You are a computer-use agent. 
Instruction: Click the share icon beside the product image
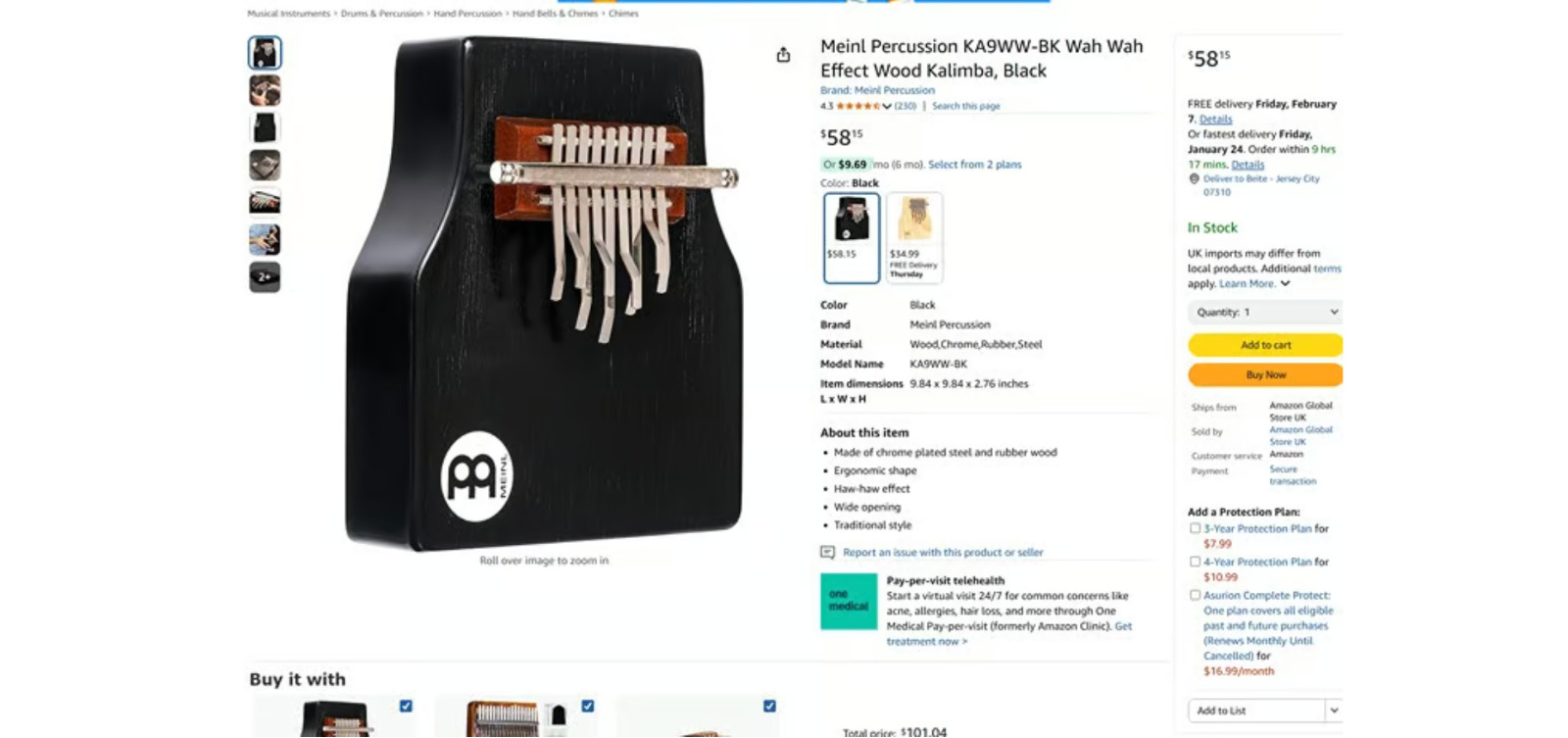point(783,55)
